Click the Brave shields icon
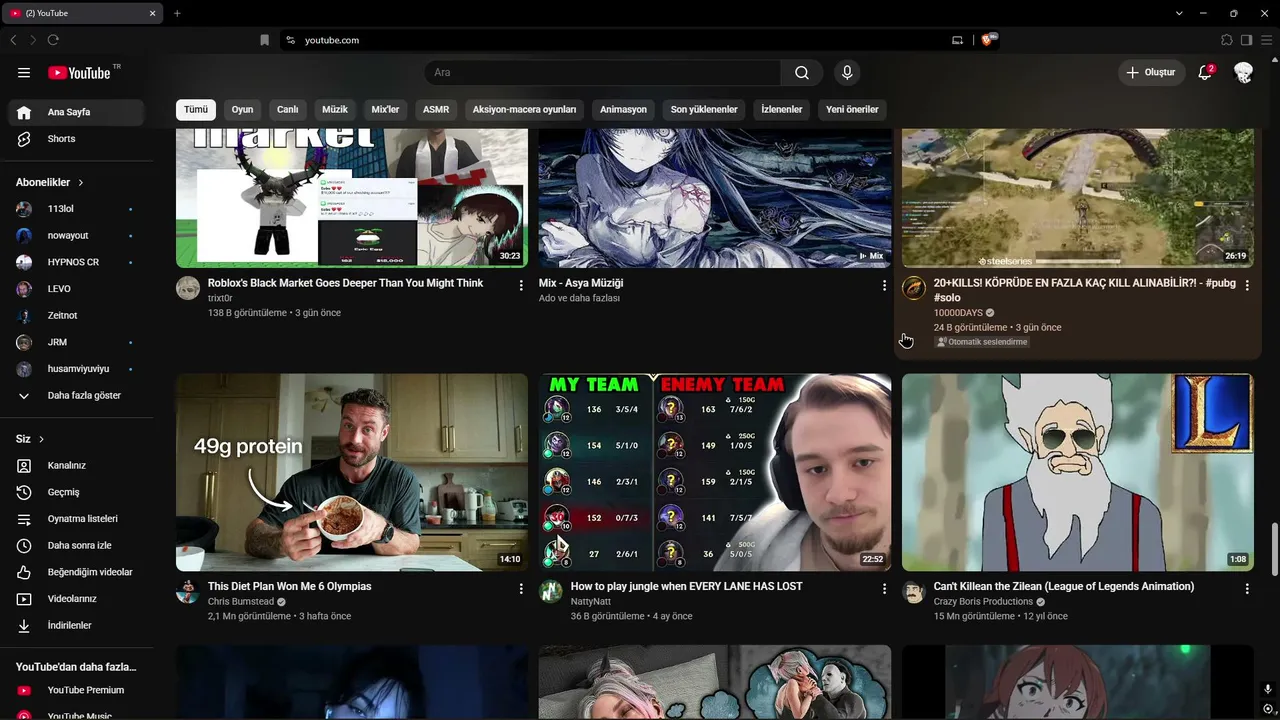1280x720 pixels. (988, 40)
